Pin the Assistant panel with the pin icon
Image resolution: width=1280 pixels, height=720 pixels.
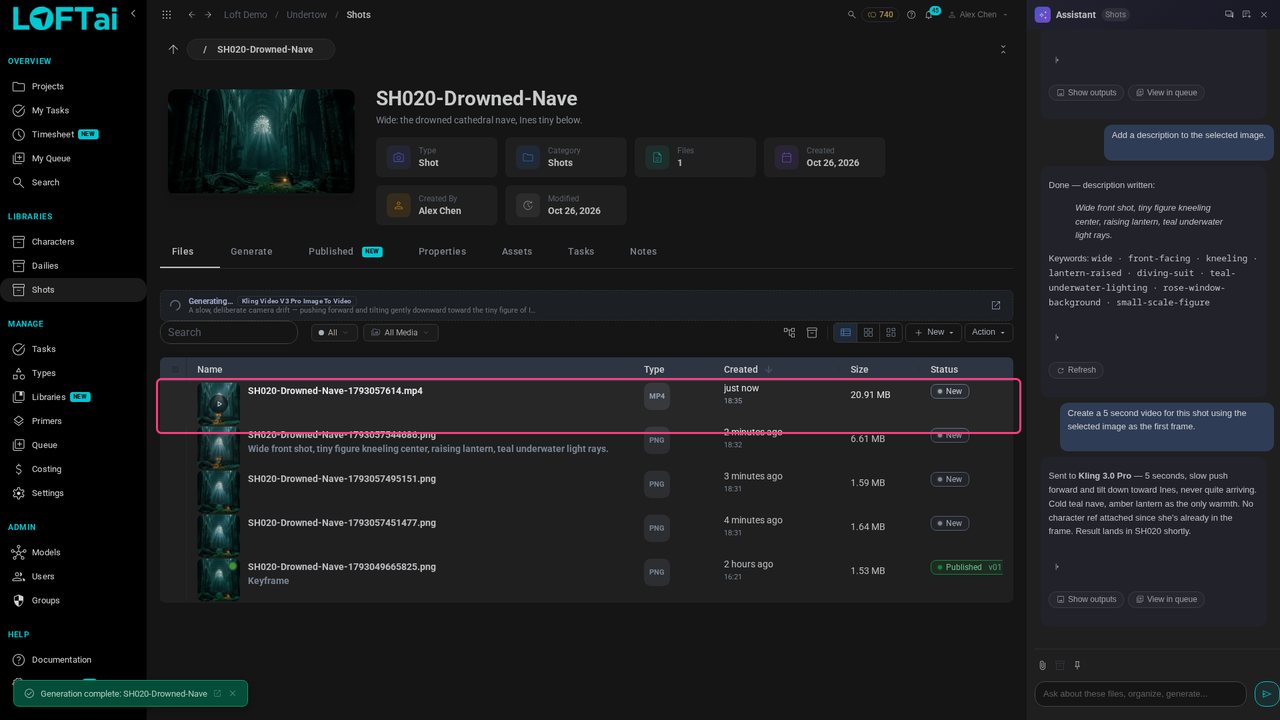(x=1077, y=665)
